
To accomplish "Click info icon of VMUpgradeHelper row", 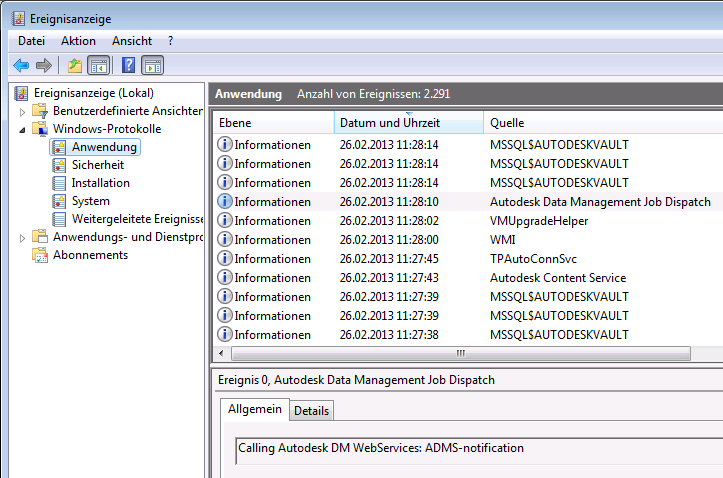I will pos(225,220).
